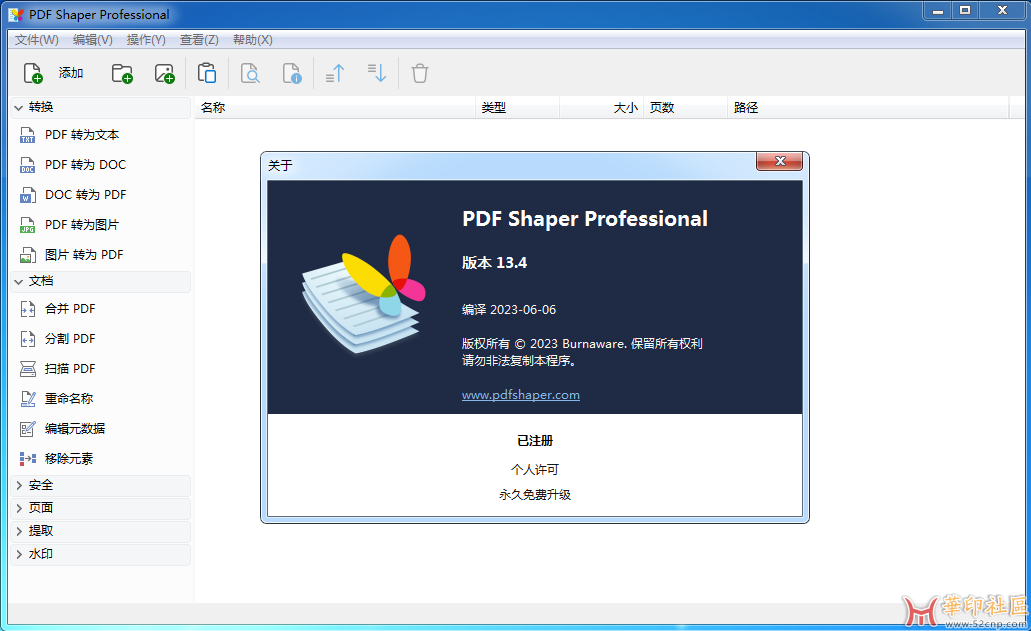Click the paste clipboard toolbar icon

(207, 73)
